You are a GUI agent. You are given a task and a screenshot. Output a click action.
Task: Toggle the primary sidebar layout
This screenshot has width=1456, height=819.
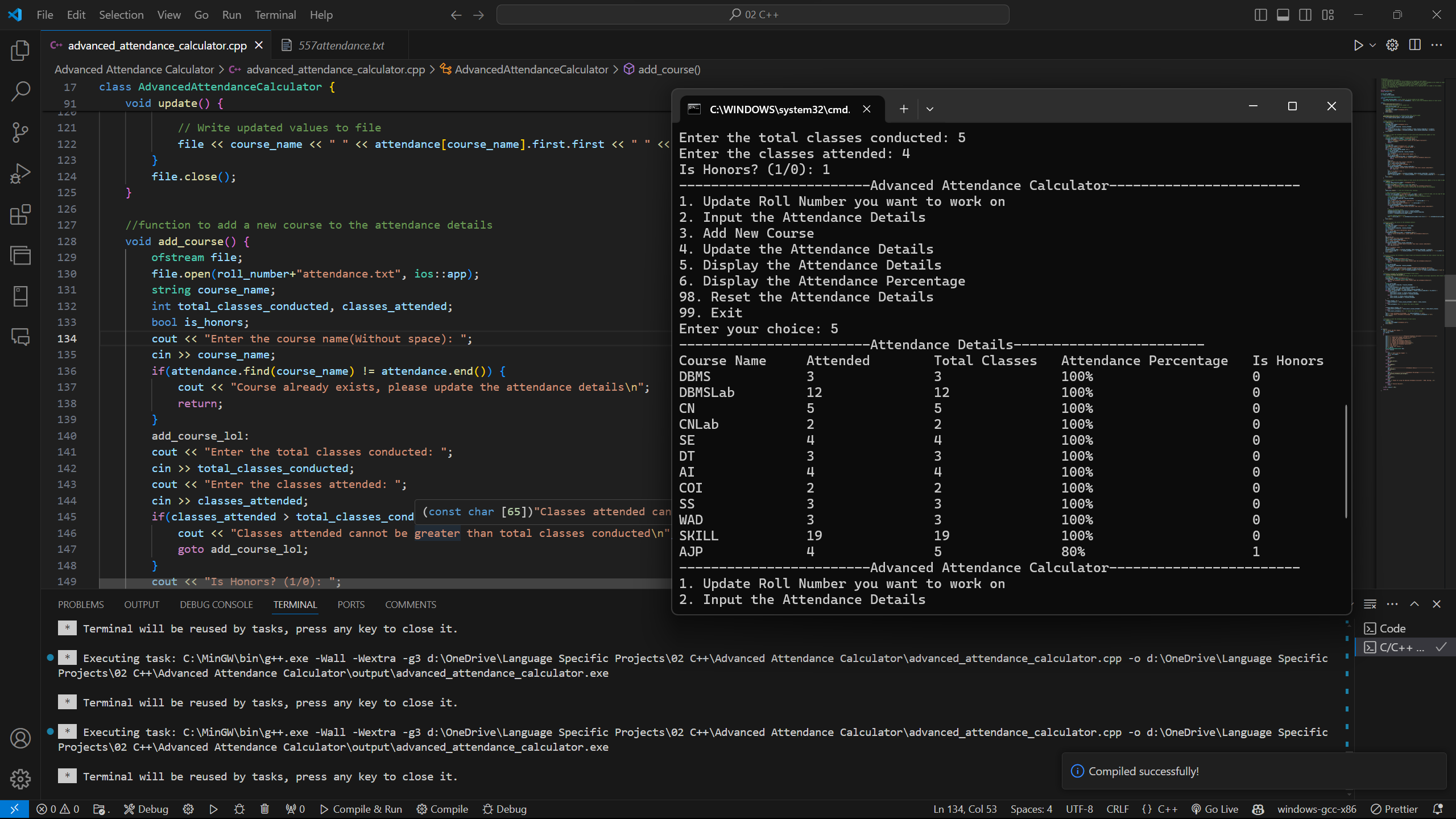[1260, 15]
